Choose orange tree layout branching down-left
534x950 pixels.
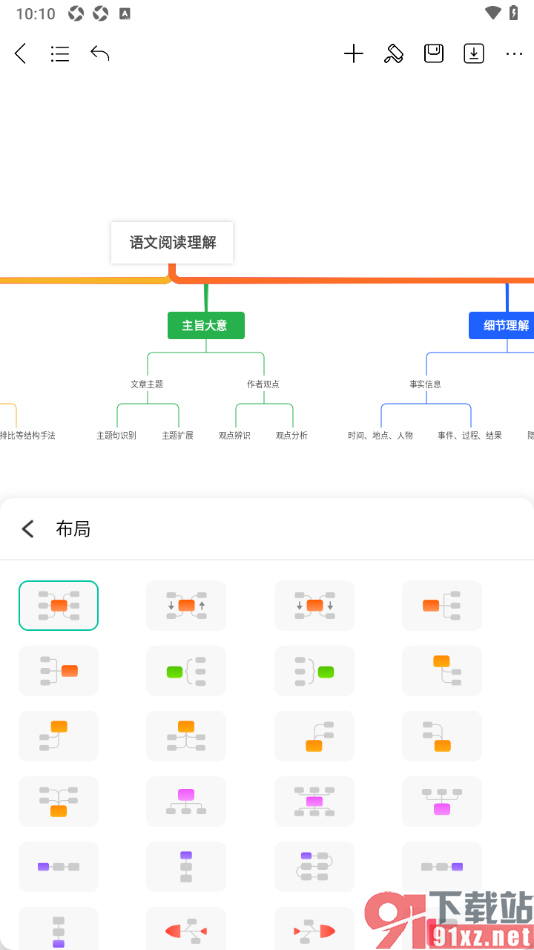point(58,736)
